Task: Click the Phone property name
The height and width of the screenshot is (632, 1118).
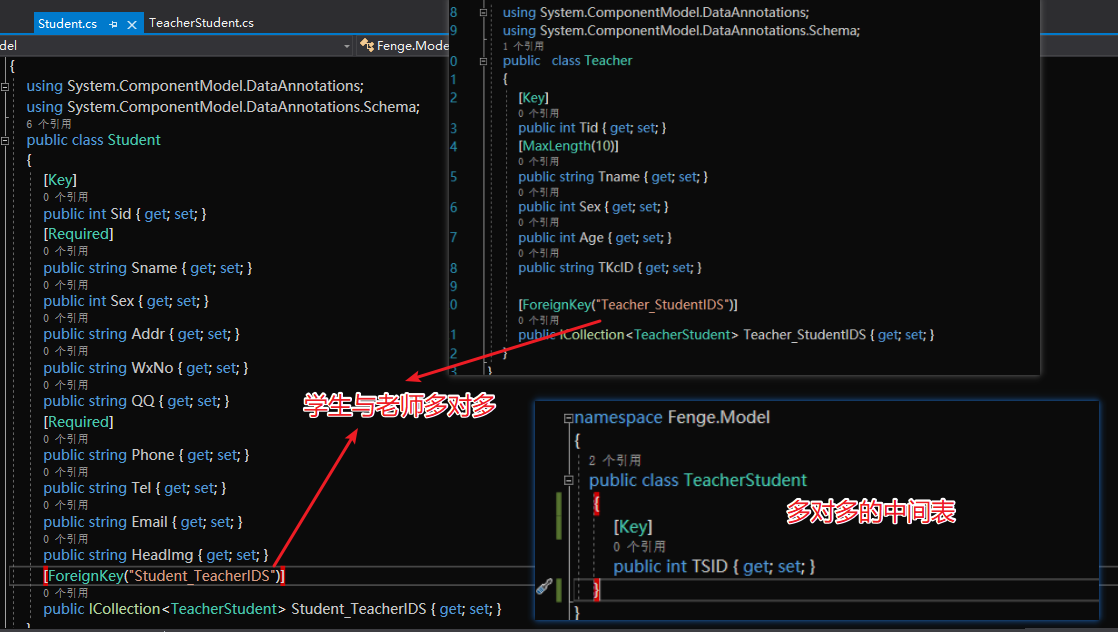Action: 153,455
